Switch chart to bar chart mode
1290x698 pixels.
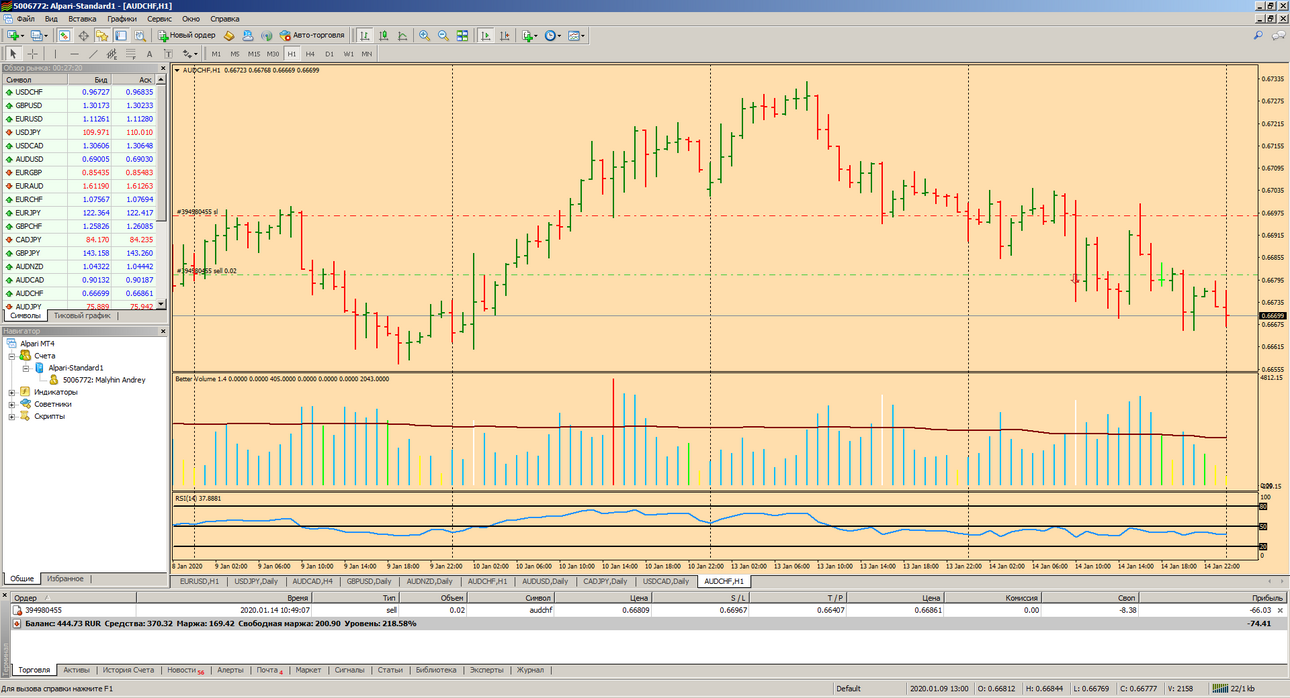click(x=366, y=35)
